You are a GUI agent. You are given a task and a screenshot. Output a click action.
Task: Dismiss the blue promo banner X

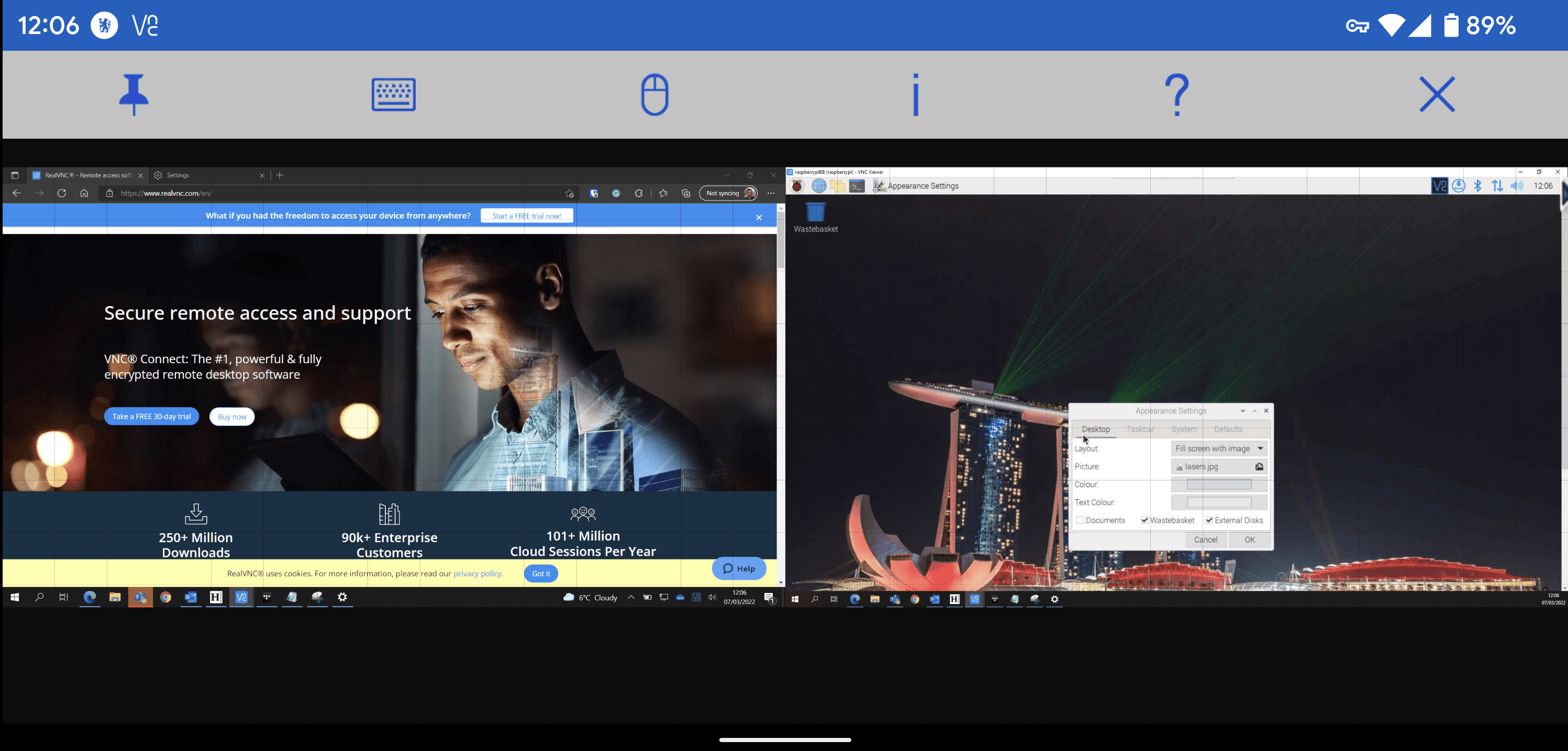click(x=759, y=217)
